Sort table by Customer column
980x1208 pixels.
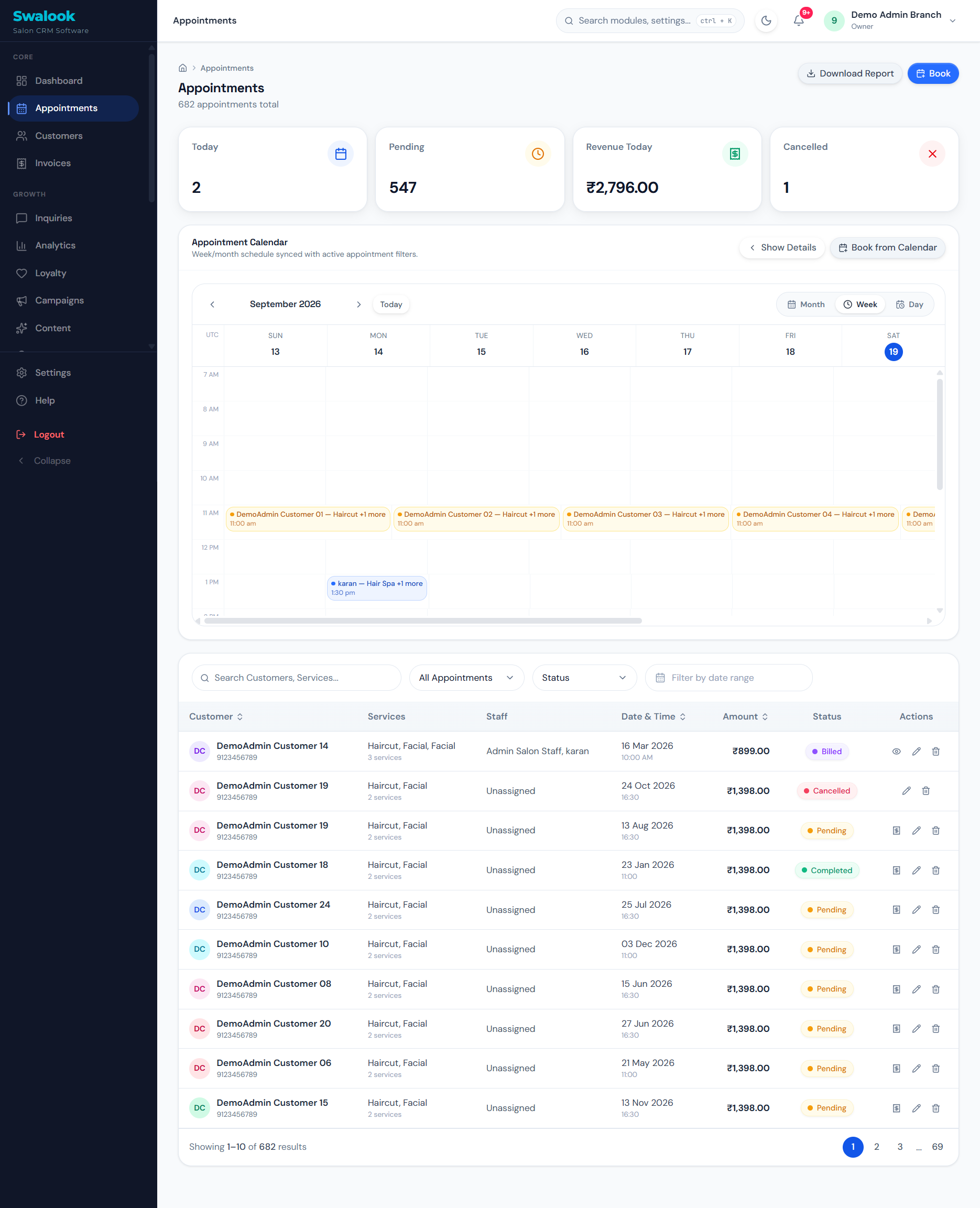[x=216, y=716]
